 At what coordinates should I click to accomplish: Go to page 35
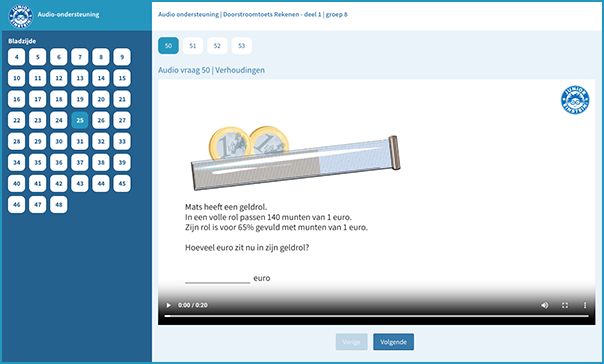(38, 163)
